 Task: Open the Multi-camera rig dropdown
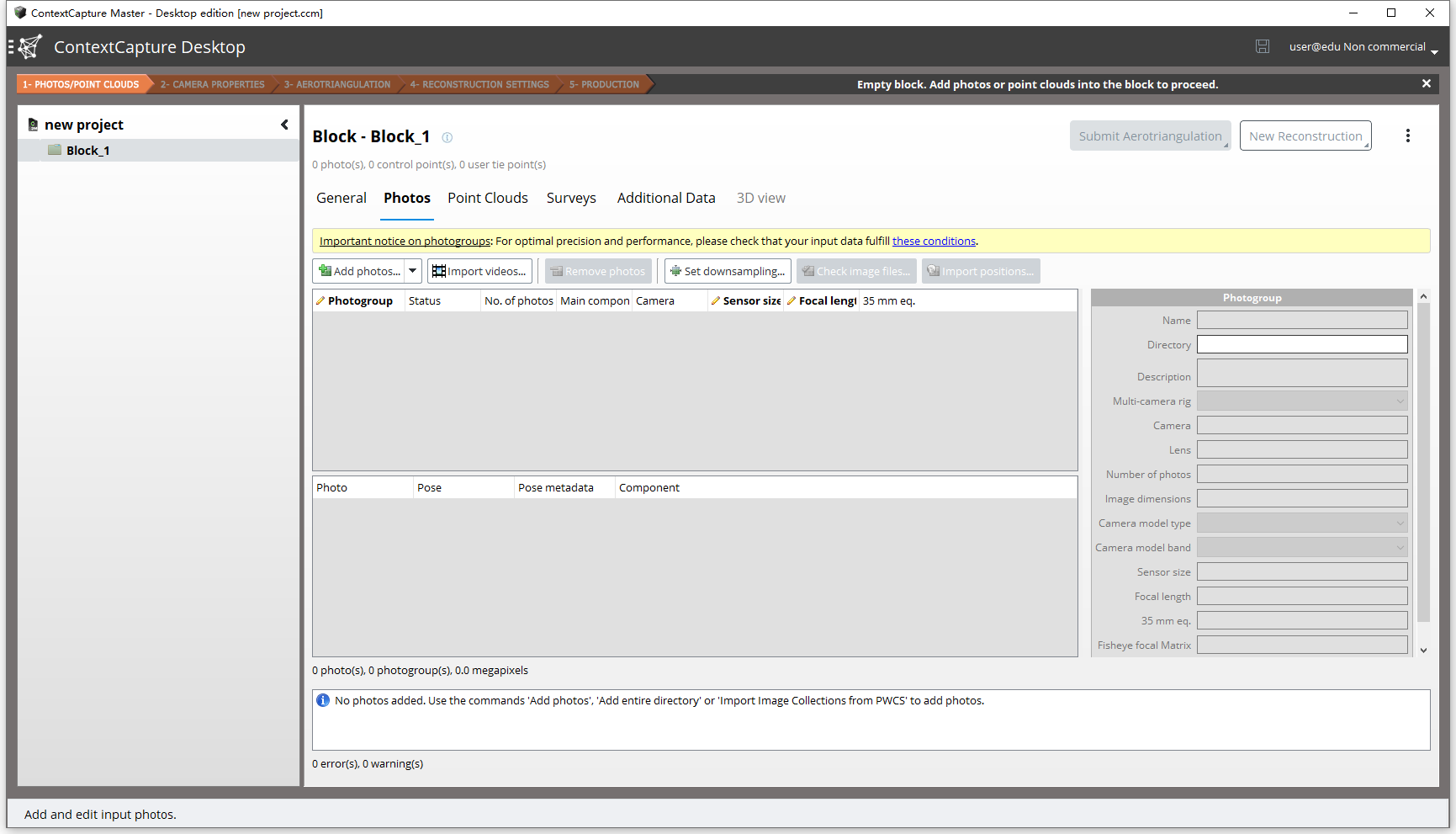1302,401
